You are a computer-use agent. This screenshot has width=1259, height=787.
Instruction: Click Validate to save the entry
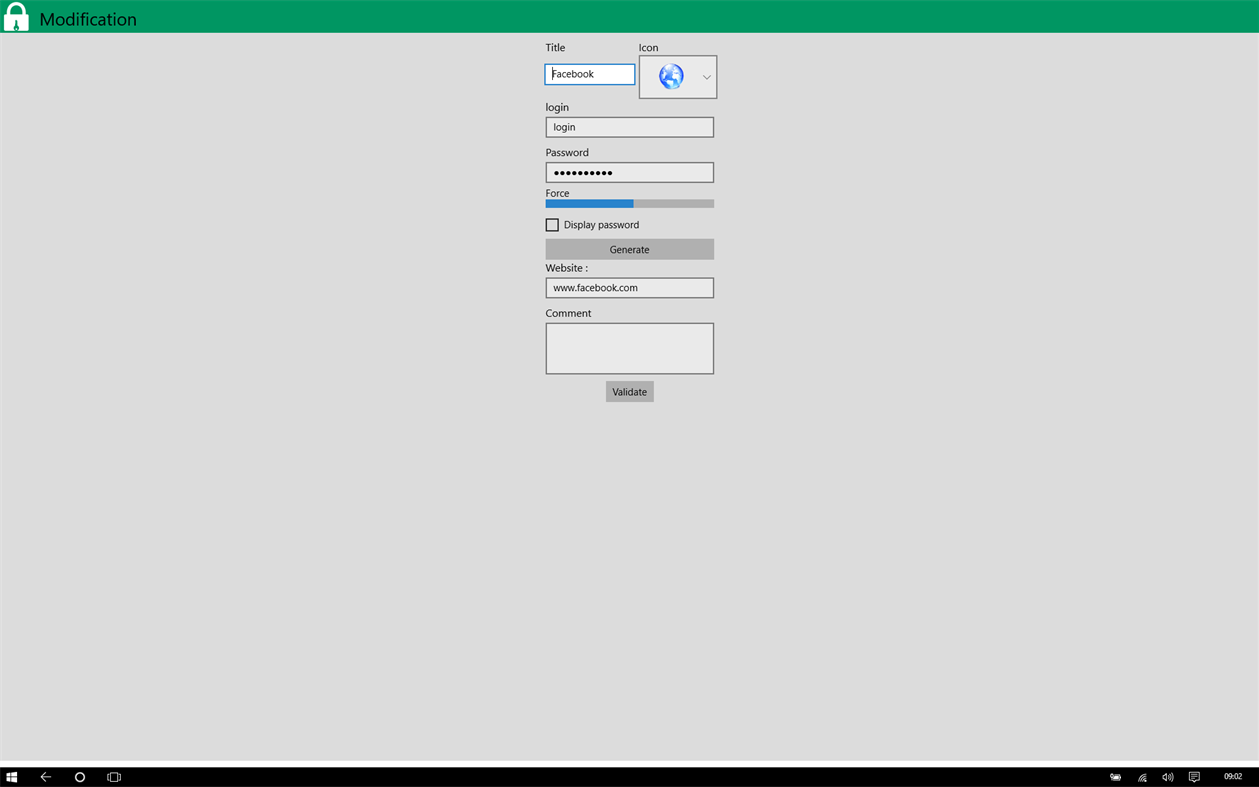pyautogui.click(x=629, y=391)
